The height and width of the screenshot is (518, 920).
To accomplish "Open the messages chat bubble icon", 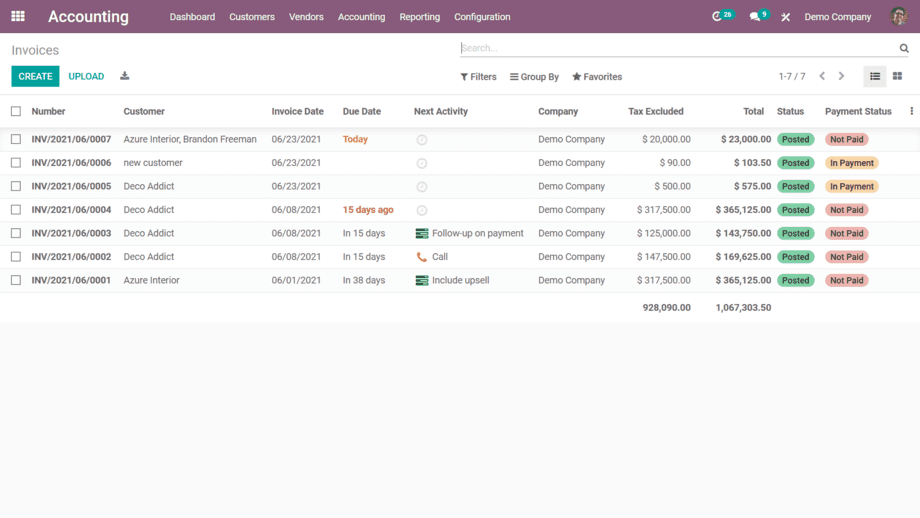I will pyautogui.click(x=755, y=17).
